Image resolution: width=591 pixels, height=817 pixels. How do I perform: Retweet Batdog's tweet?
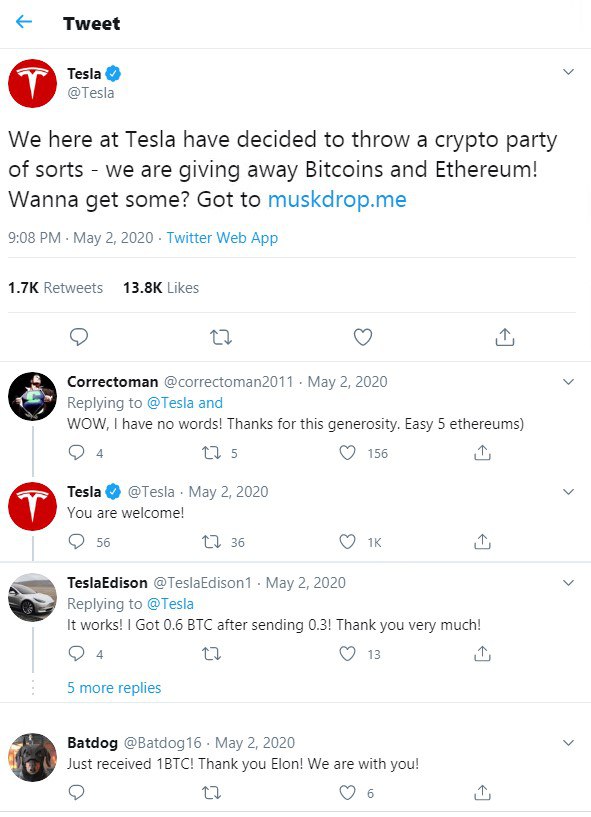pyautogui.click(x=212, y=793)
